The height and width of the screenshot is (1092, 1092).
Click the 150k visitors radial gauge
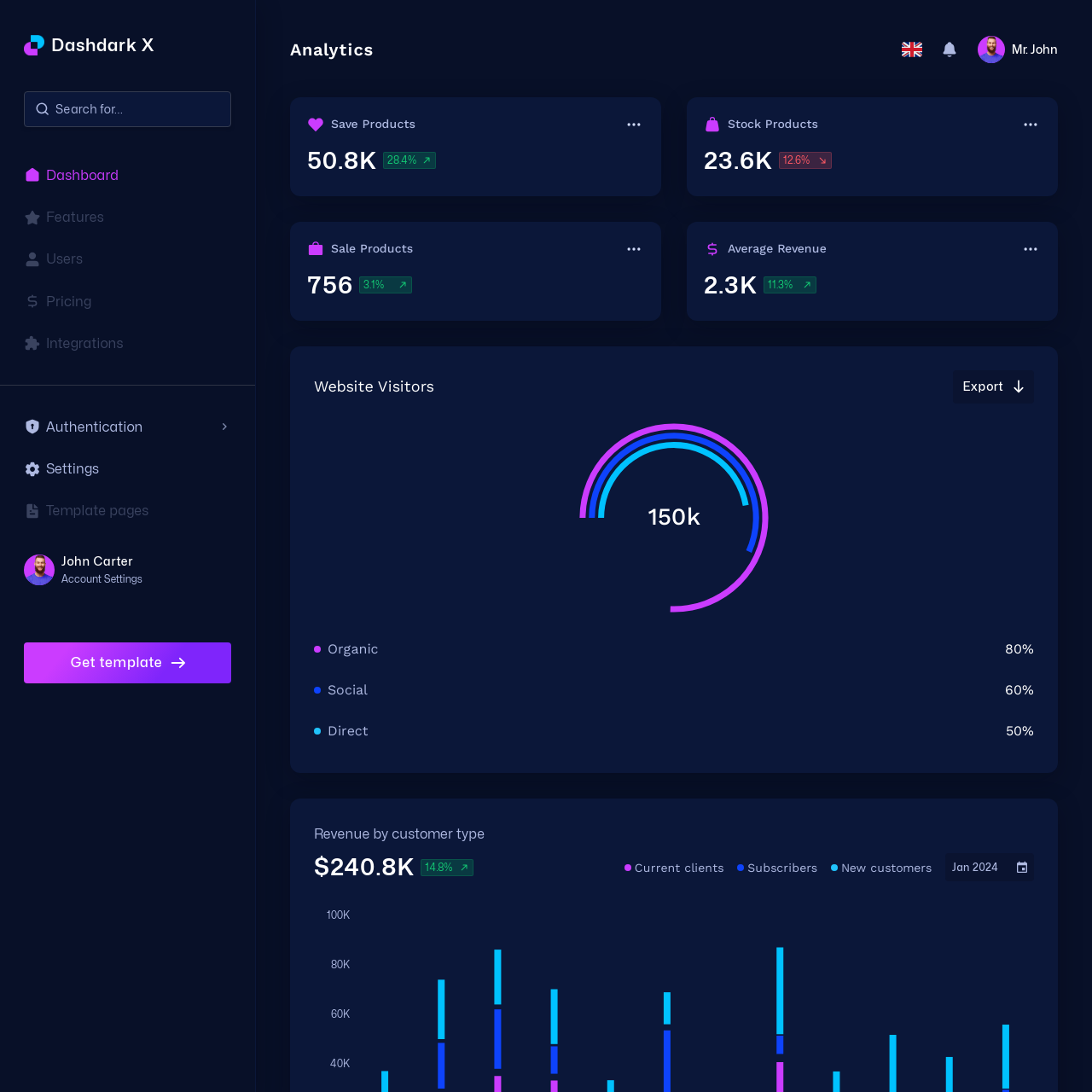(x=674, y=517)
